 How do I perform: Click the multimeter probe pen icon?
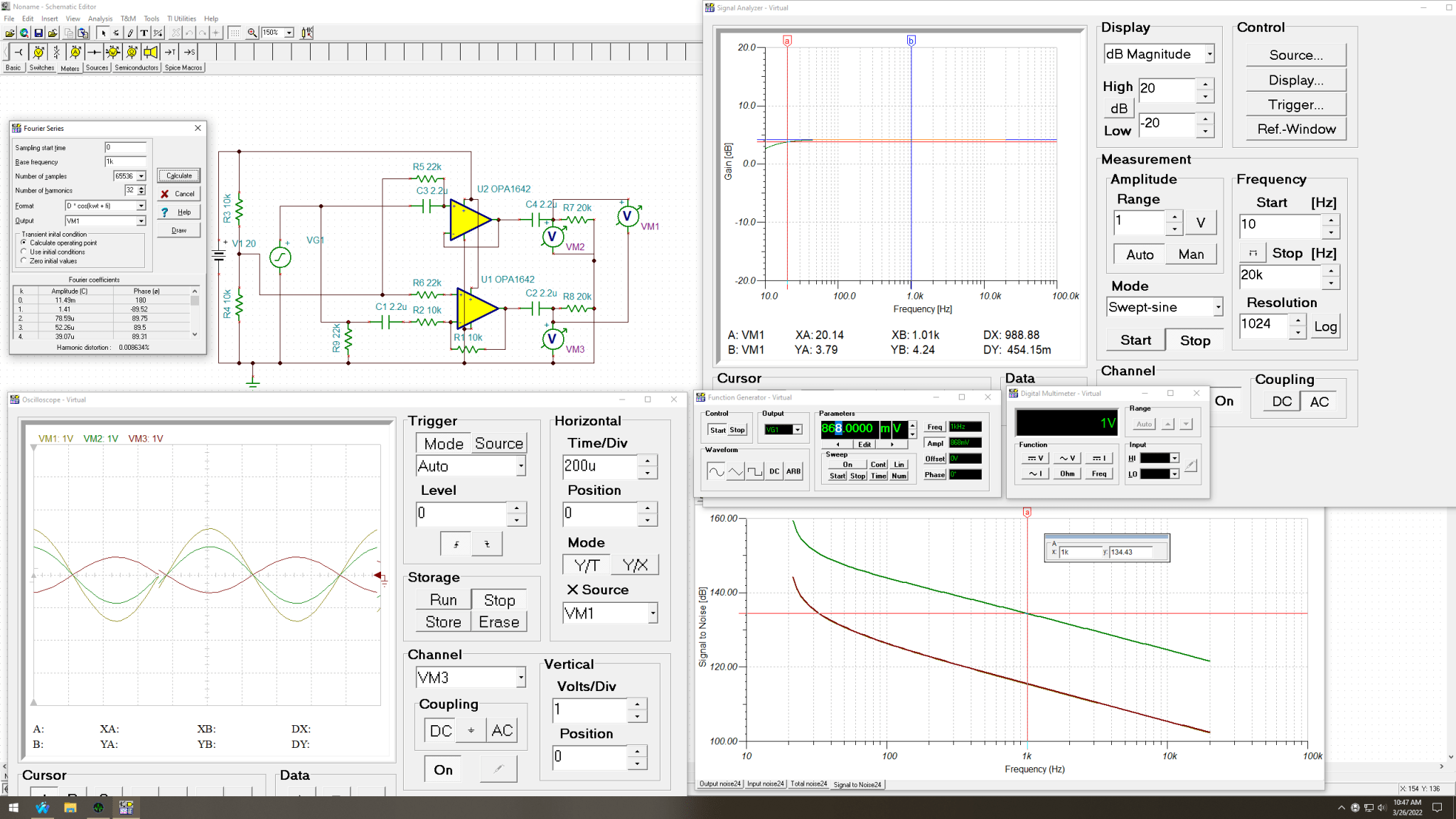click(1191, 466)
